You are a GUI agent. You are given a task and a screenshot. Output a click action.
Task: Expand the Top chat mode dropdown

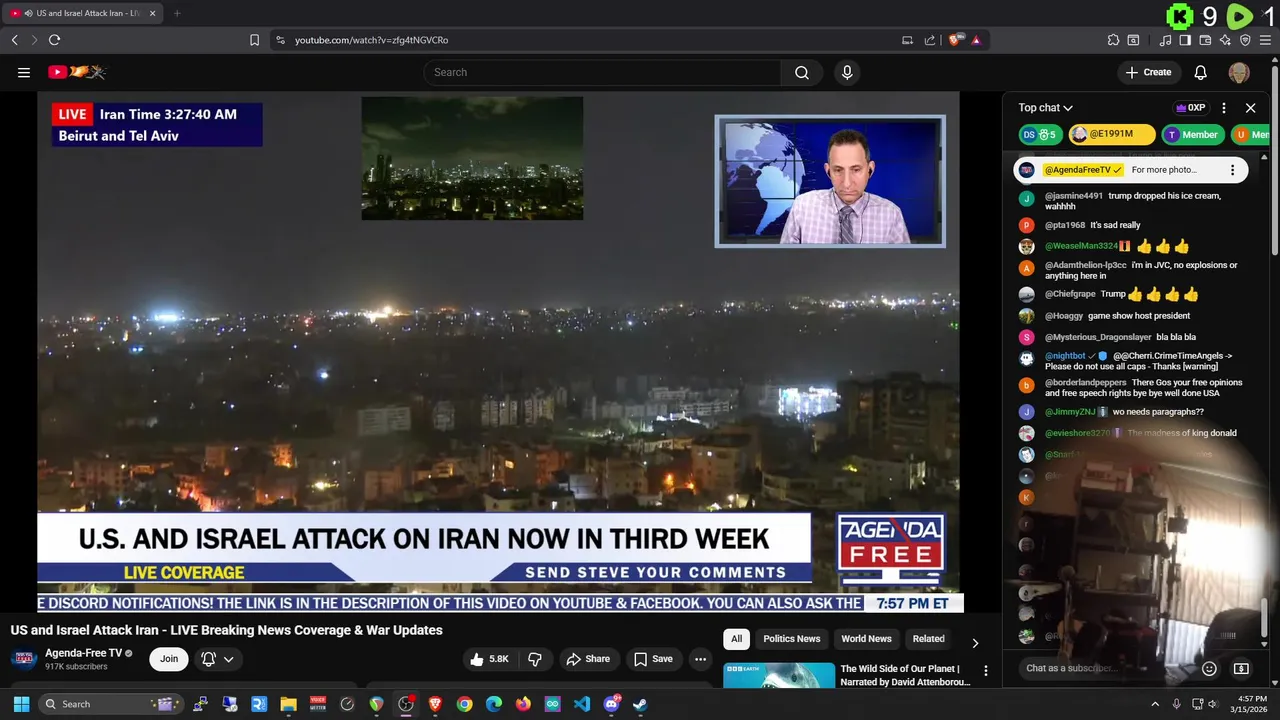(1046, 108)
